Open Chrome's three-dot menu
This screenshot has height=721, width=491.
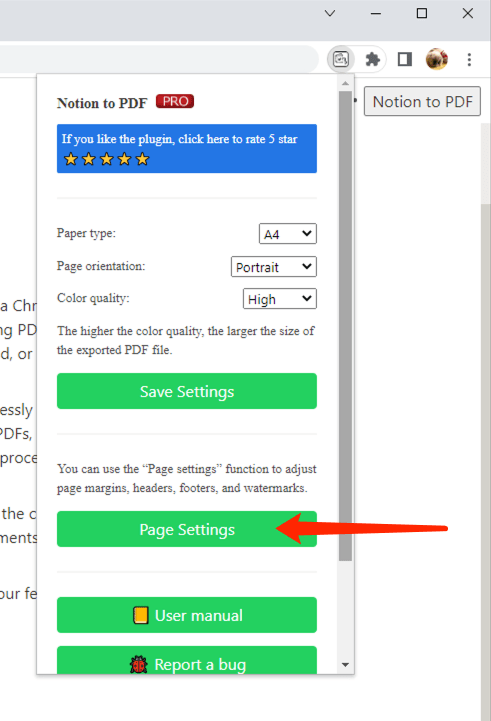(x=469, y=59)
